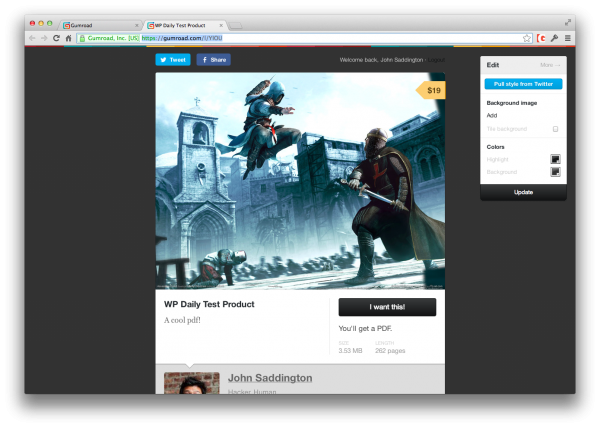Click the Gumroad, Inc. [US] certificate label
Viewport: 600px width, 428px height.
tap(113, 38)
